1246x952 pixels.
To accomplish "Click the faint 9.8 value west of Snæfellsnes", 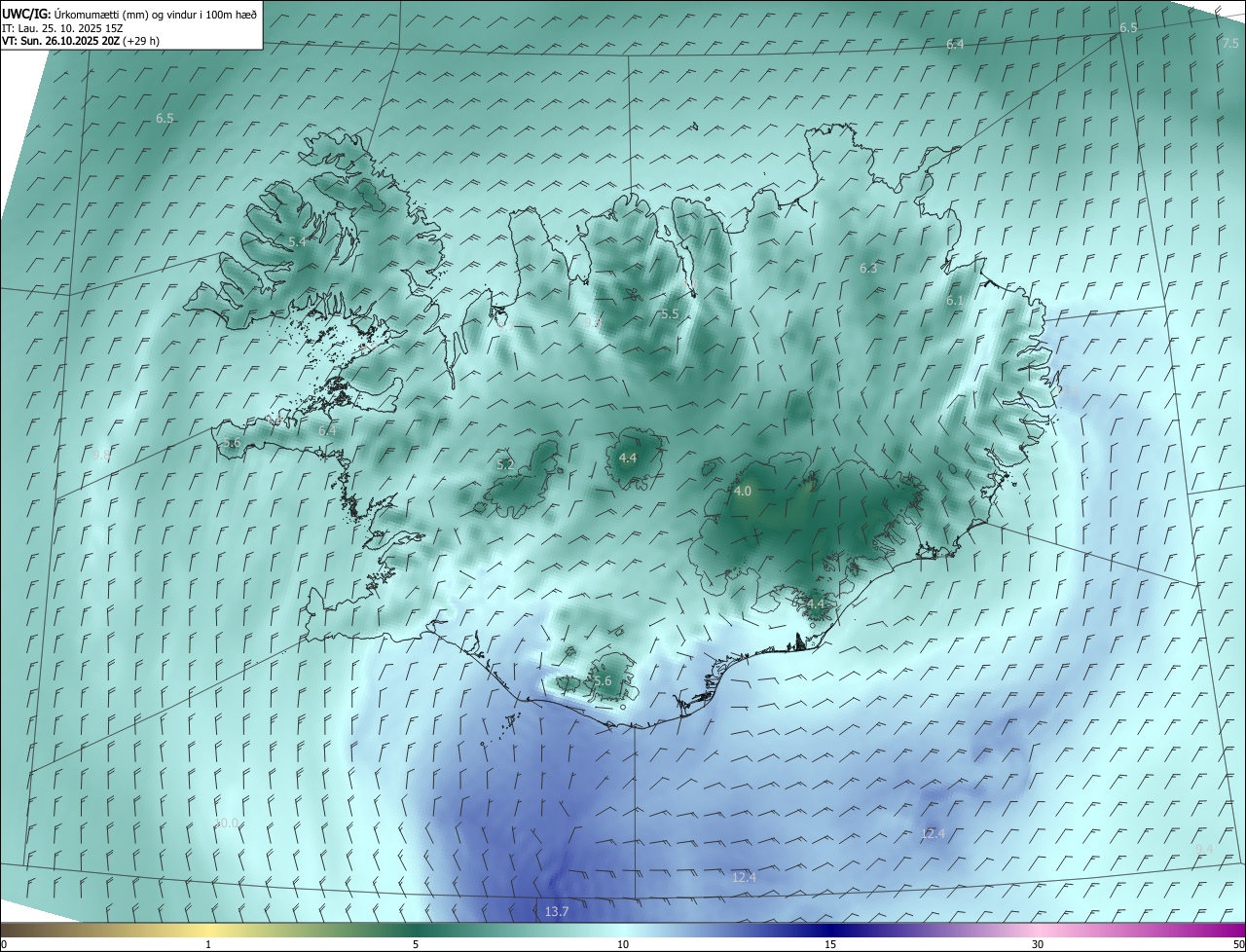I will click(102, 456).
